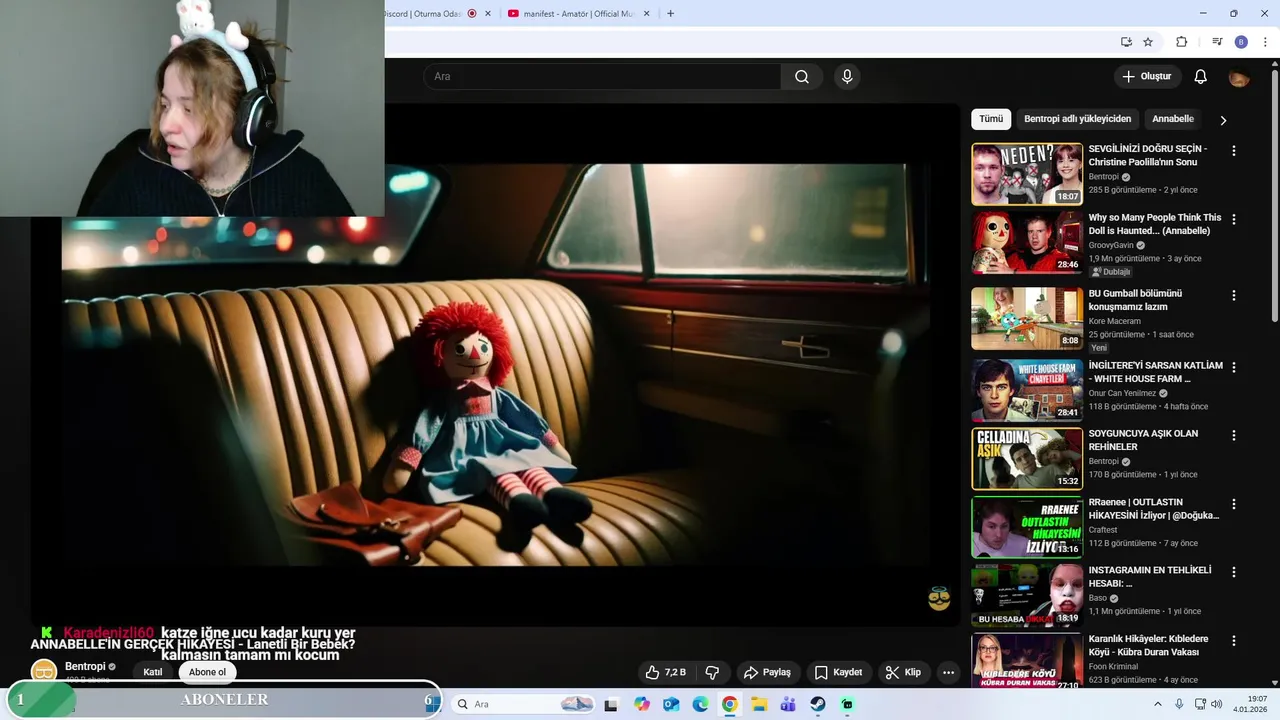
Task: Open WHITE HOUSE FARM video thumbnail
Action: coord(1027,390)
